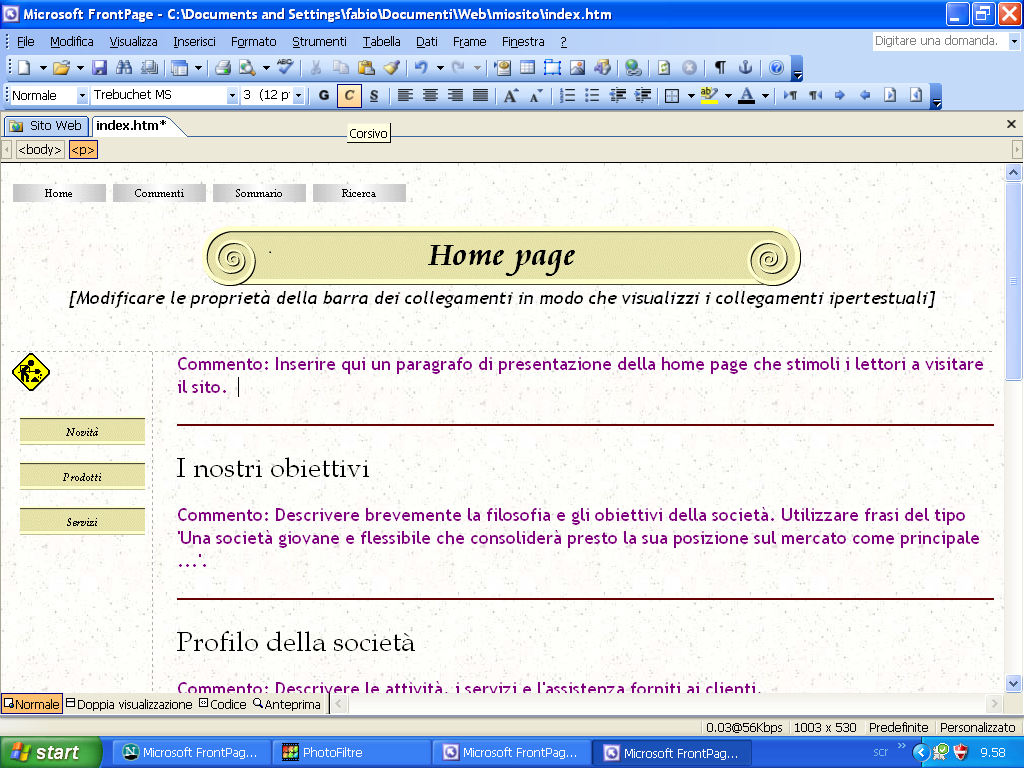1024x768 pixels.
Task: Click the Refresh page icon
Action: (x=664, y=67)
